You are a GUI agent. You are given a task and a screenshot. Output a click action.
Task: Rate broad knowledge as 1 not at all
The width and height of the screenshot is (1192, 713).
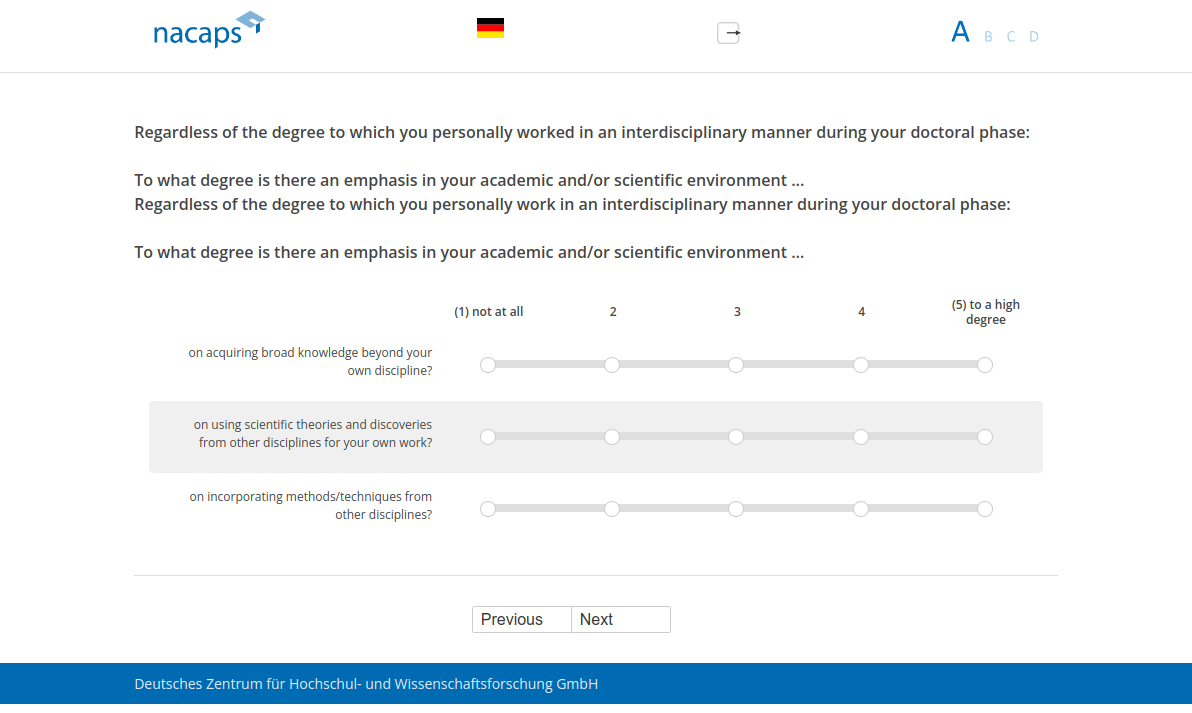tap(488, 365)
